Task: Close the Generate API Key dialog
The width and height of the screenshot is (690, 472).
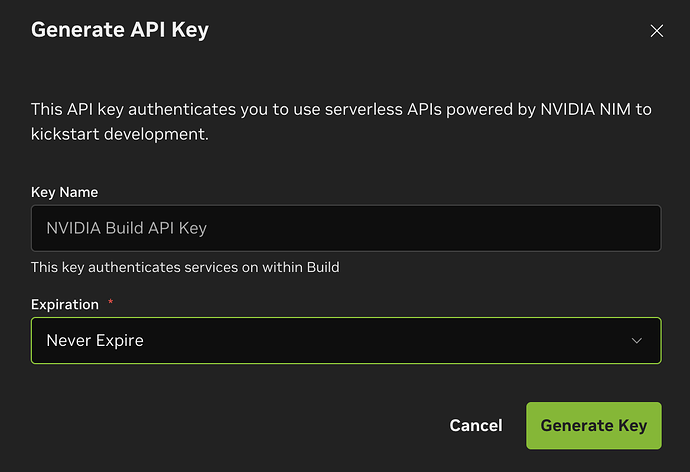Action: point(657,31)
